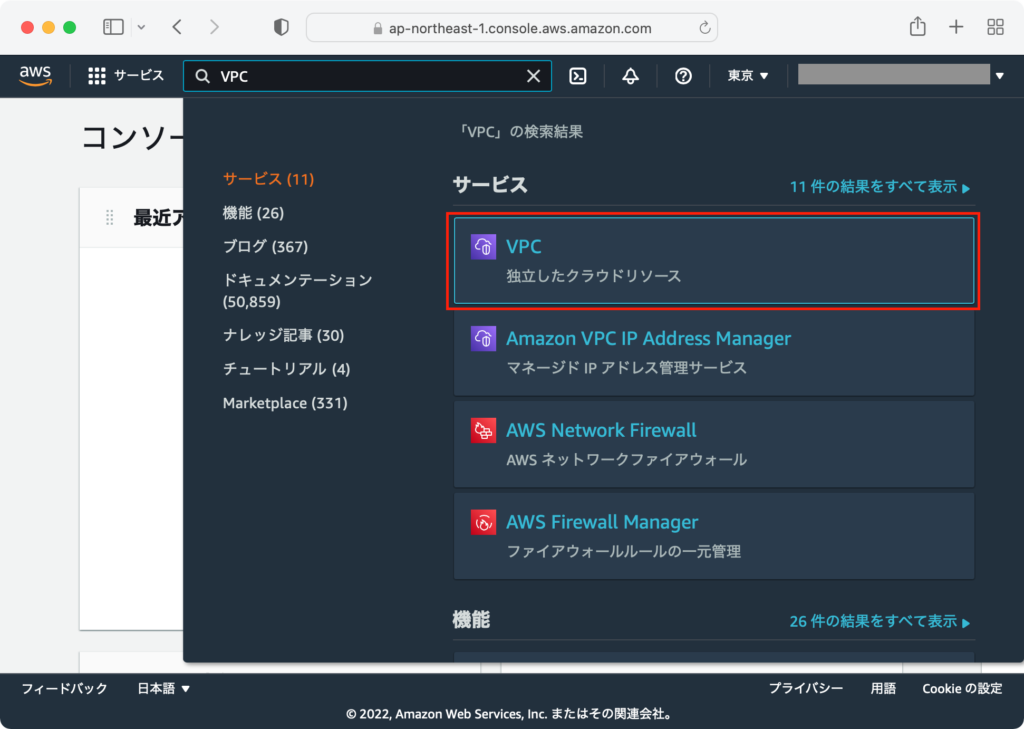Open a new tab with plus icon
This screenshot has width=1024, height=729.
pos(956,27)
